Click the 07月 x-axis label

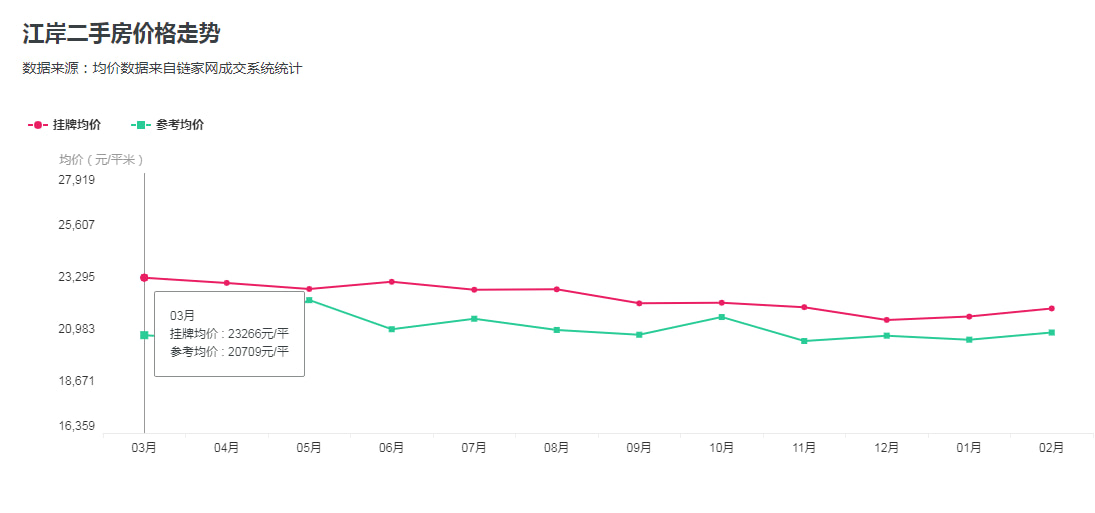tap(474, 448)
